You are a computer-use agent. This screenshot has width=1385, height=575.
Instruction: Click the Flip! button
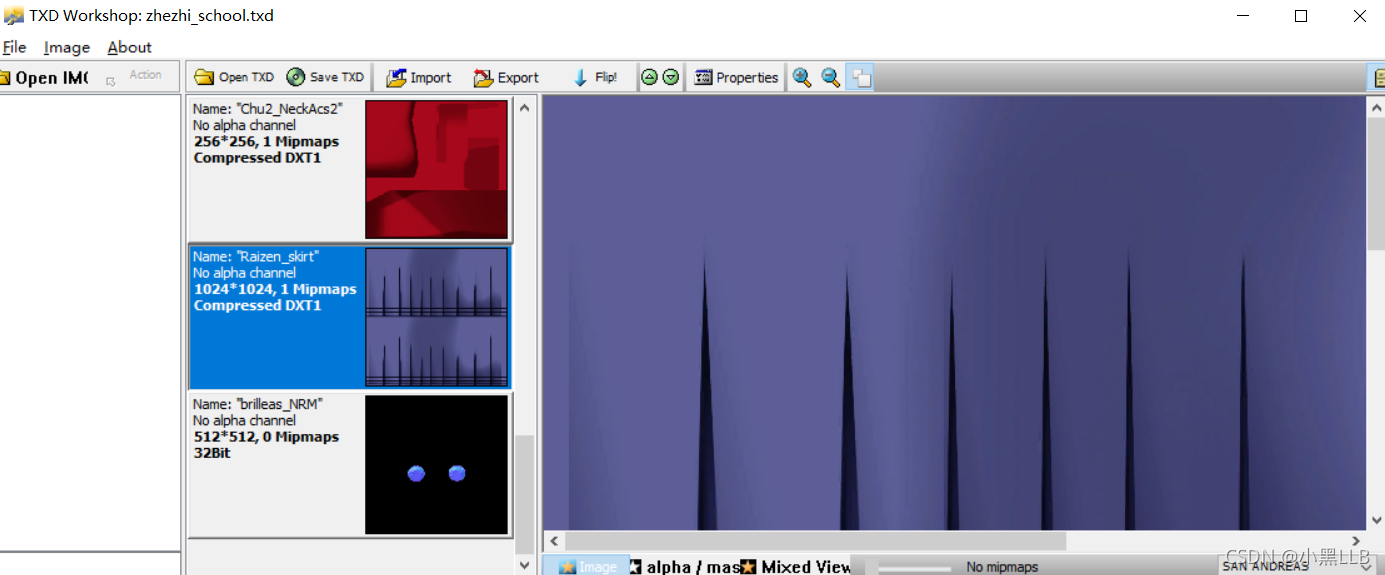coord(595,77)
